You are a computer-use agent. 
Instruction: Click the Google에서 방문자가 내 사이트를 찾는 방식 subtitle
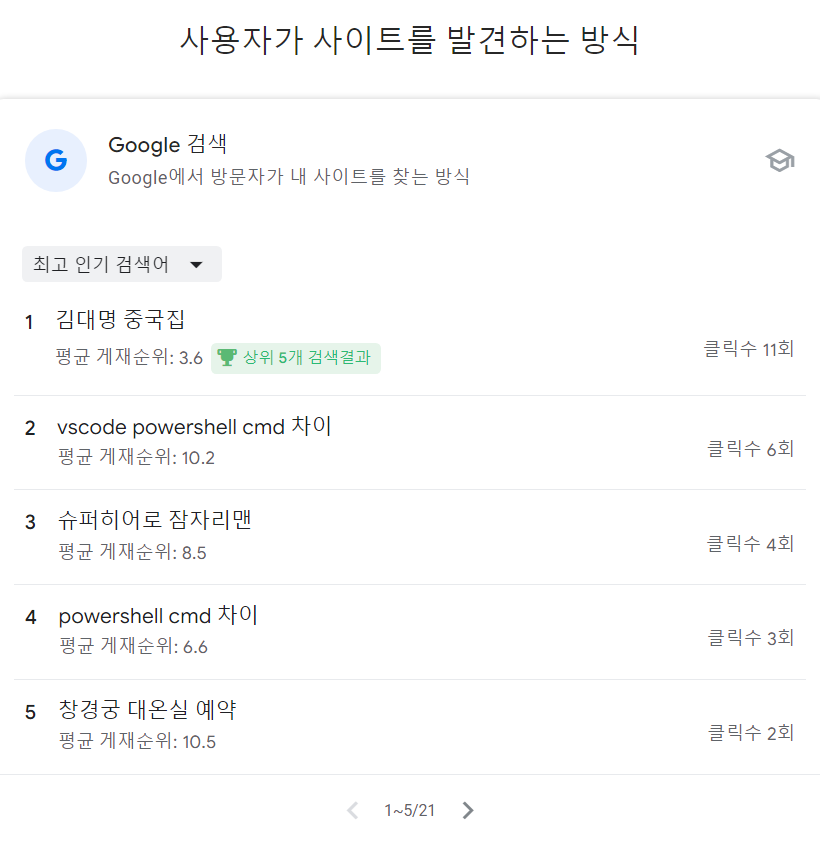pyautogui.click(x=289, y=177)
